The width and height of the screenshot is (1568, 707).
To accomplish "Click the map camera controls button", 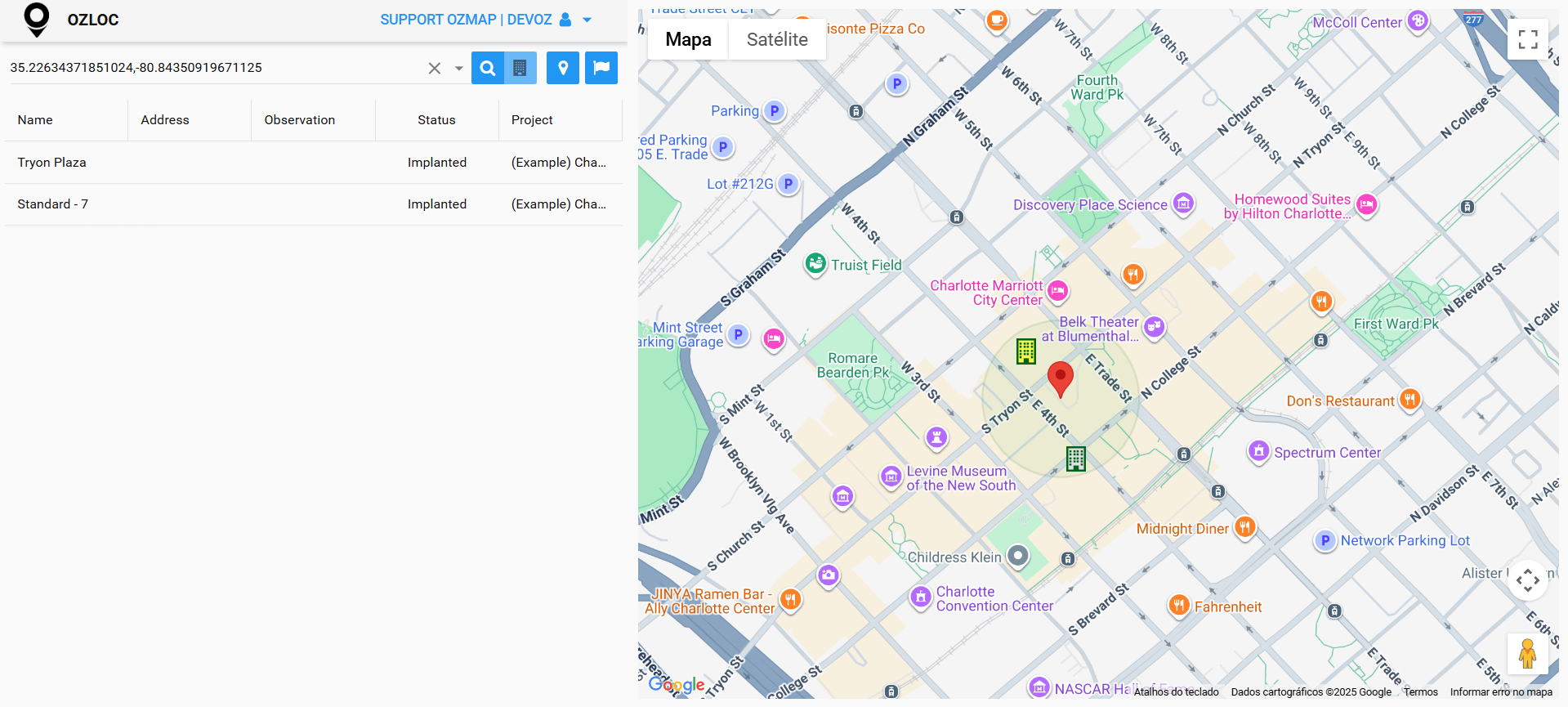I will (x=1528, y=580).
